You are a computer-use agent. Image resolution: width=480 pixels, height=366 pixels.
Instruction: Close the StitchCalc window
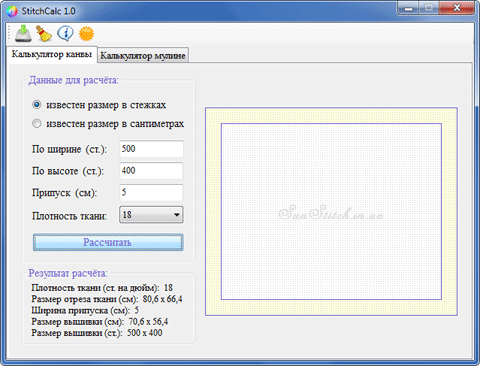click(x=457, y=8)
